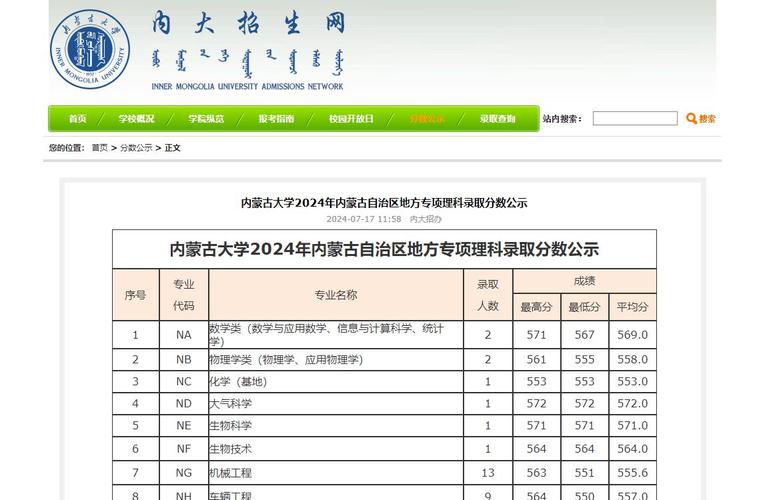The width and height of the screenshot is (767, 500).
Task: Open the 学校概况 navigation tab
Action: [x=136, y=119]
